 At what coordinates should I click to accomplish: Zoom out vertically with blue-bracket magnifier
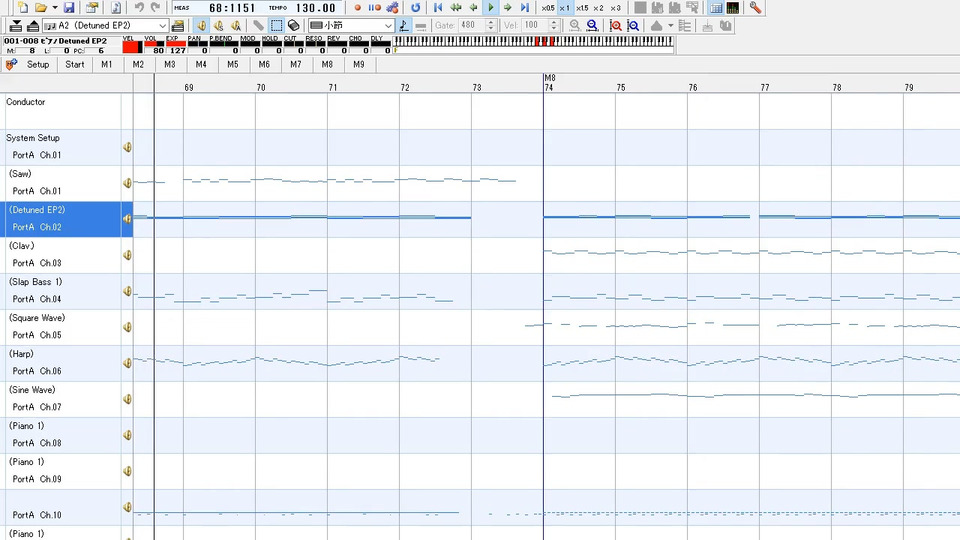pyautogui.click(x=633, y=26)
